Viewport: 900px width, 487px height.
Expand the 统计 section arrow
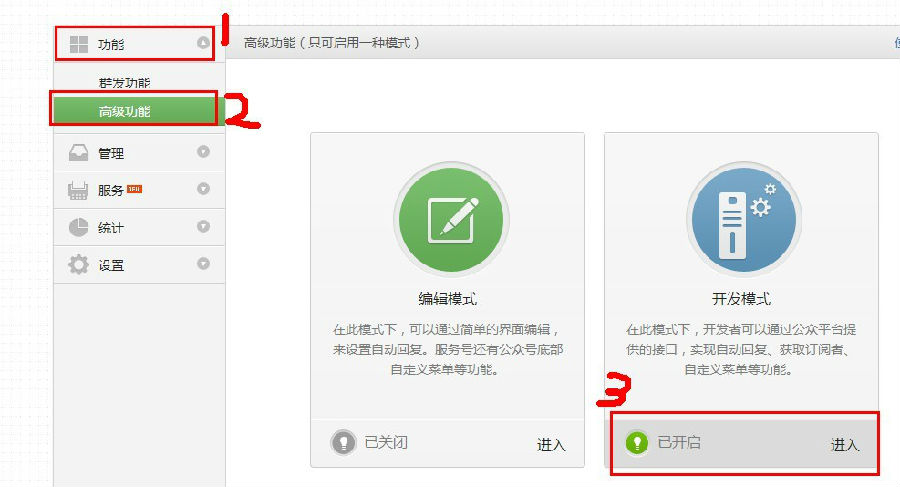(x=203, y=226)
